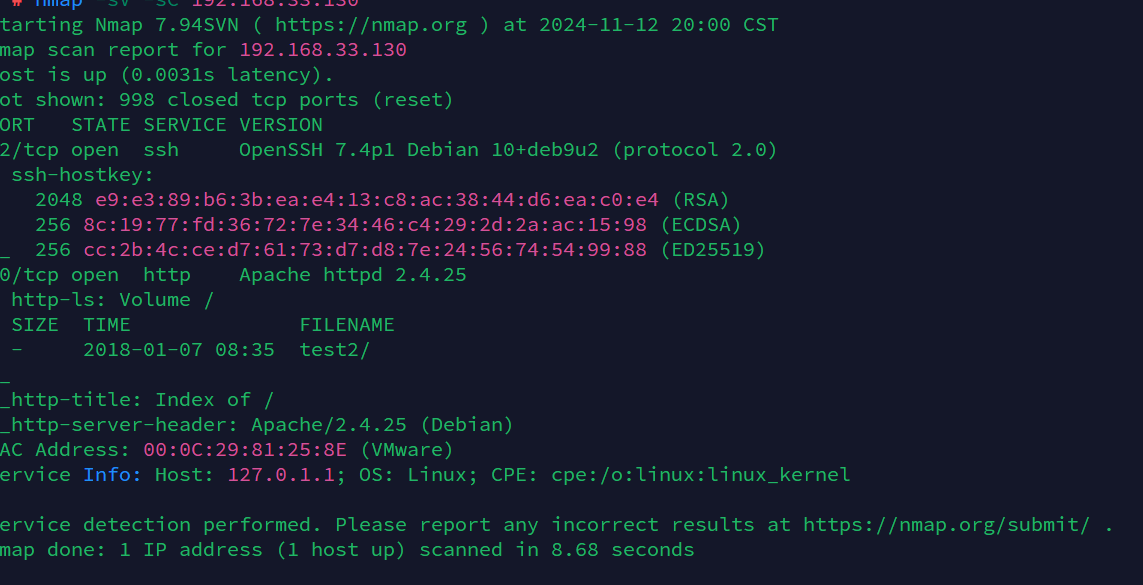The image size is (1143, 585).
Task: Click the test2/ directory filename
Action: pyautogui.click(x=335, y=350)
